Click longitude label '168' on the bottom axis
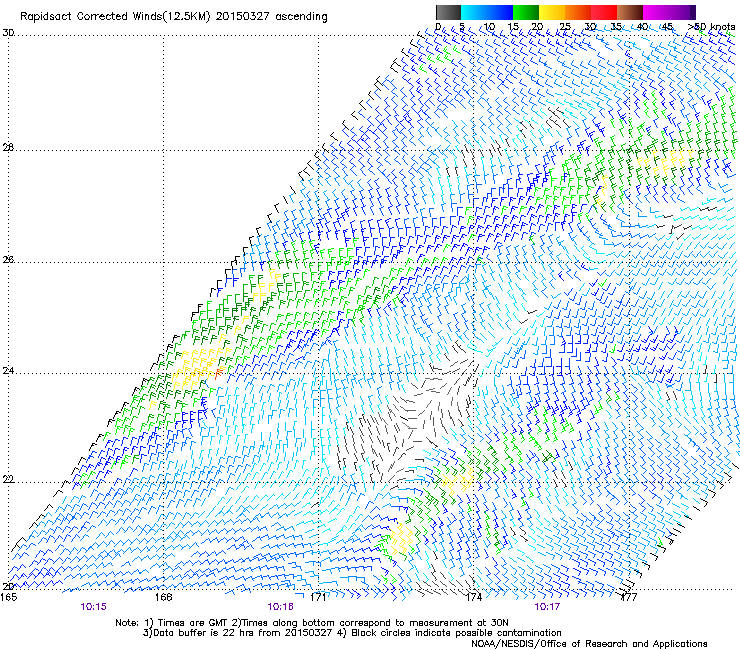The width and height of the screenshot is (740, 650). coord(163,597)
